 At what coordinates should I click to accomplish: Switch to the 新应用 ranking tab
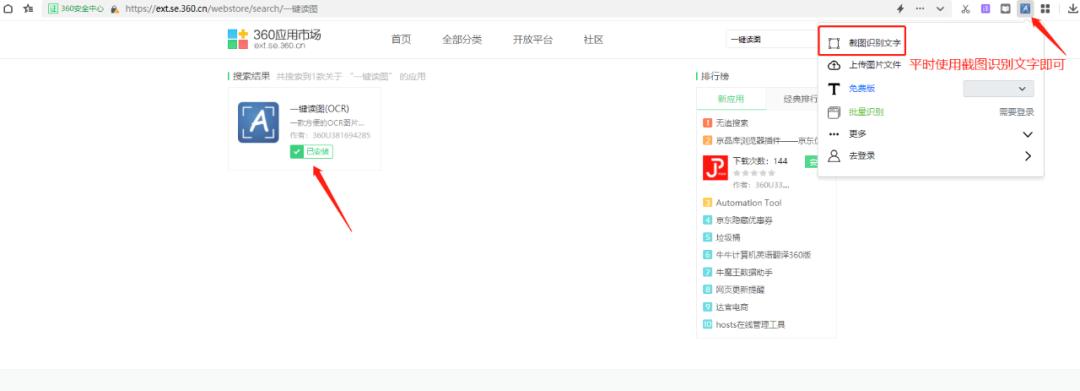click(x=731, y=99)
